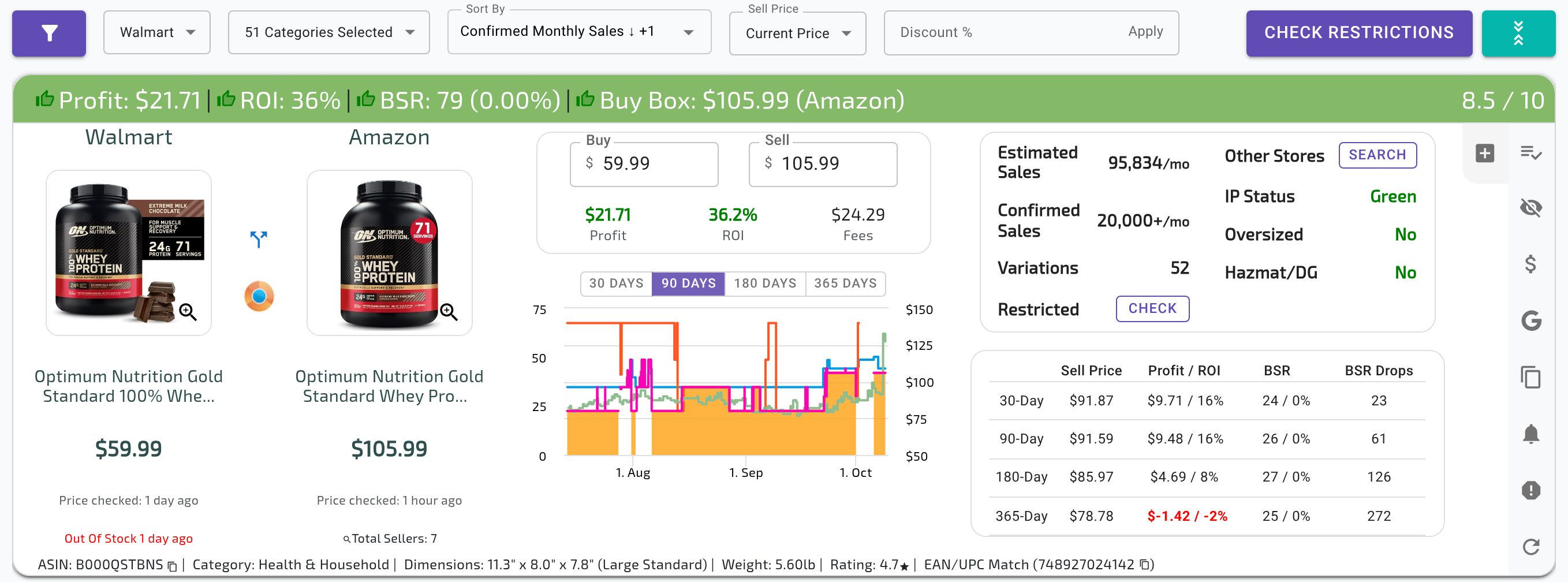
Task: Search Google with the G icon
Action: click(1531, 320)
